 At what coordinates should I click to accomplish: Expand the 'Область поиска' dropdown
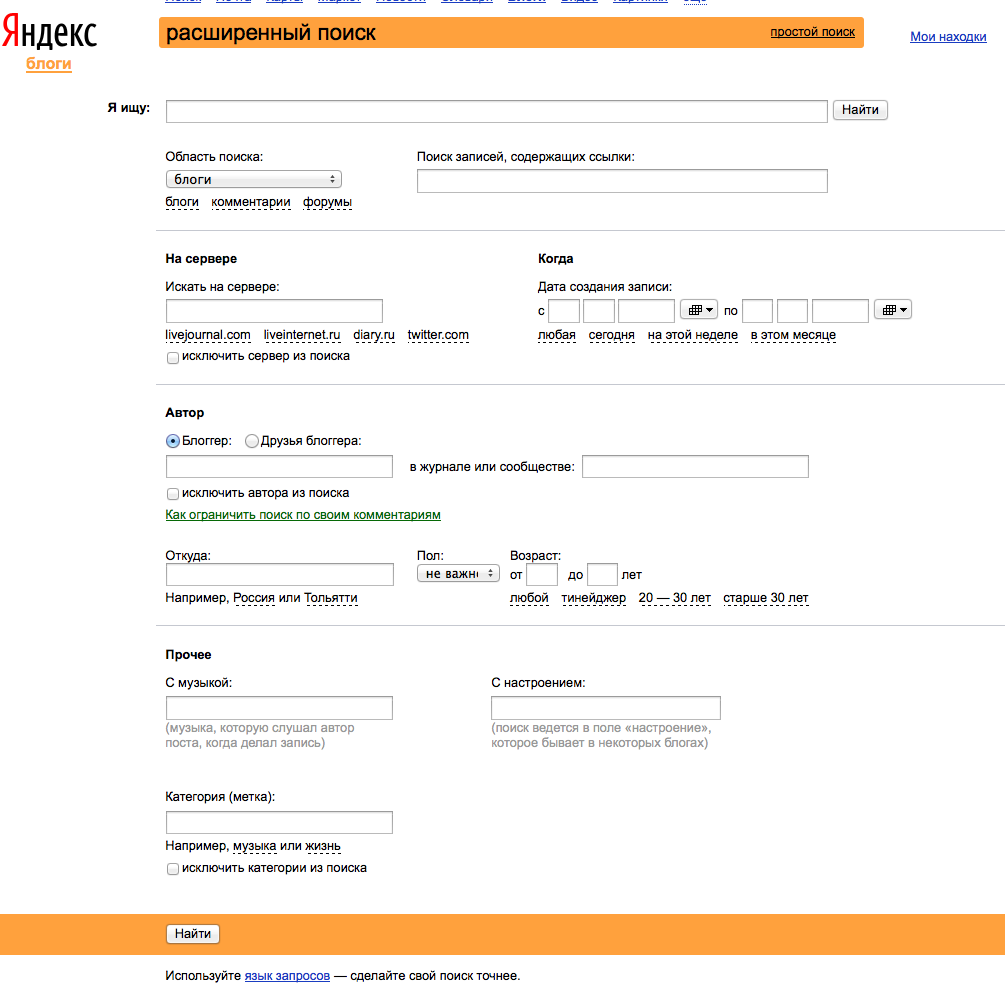pos(253,179)
